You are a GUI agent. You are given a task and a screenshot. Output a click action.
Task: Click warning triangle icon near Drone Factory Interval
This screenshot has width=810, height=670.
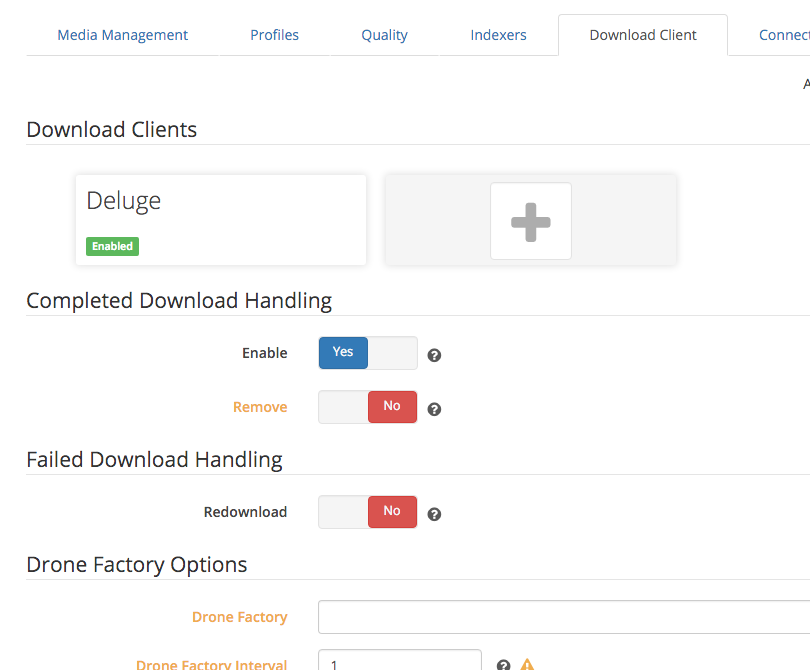pos(527,665)
